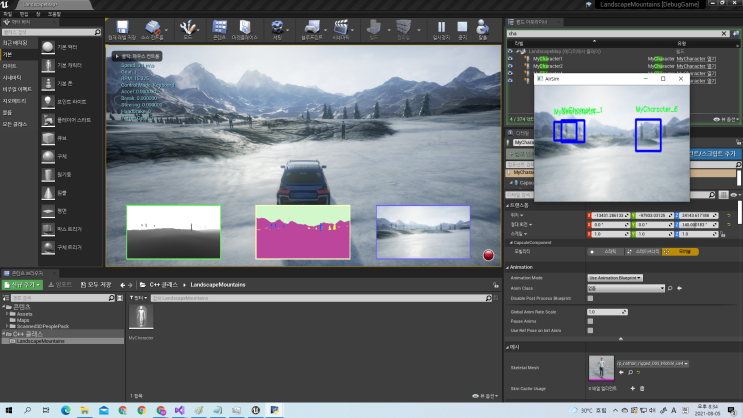Viewport: 743px width, 418px height.
Task: Add element to Skin Cache Usage array
Action: (633, 389)
